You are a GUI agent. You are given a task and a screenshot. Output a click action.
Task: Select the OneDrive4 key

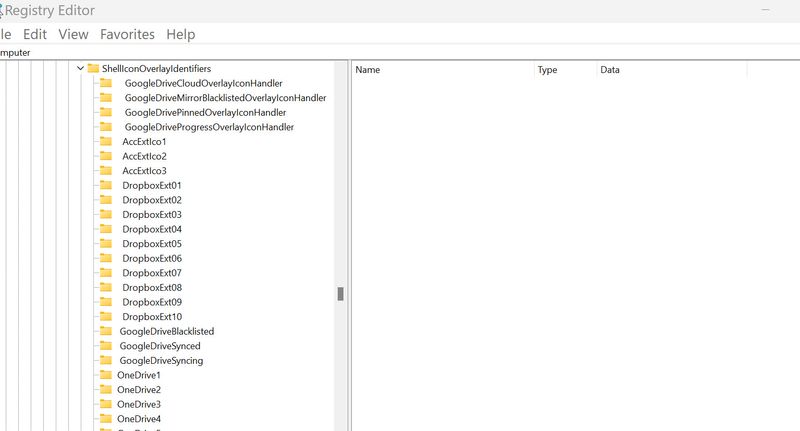coord(139,419)
